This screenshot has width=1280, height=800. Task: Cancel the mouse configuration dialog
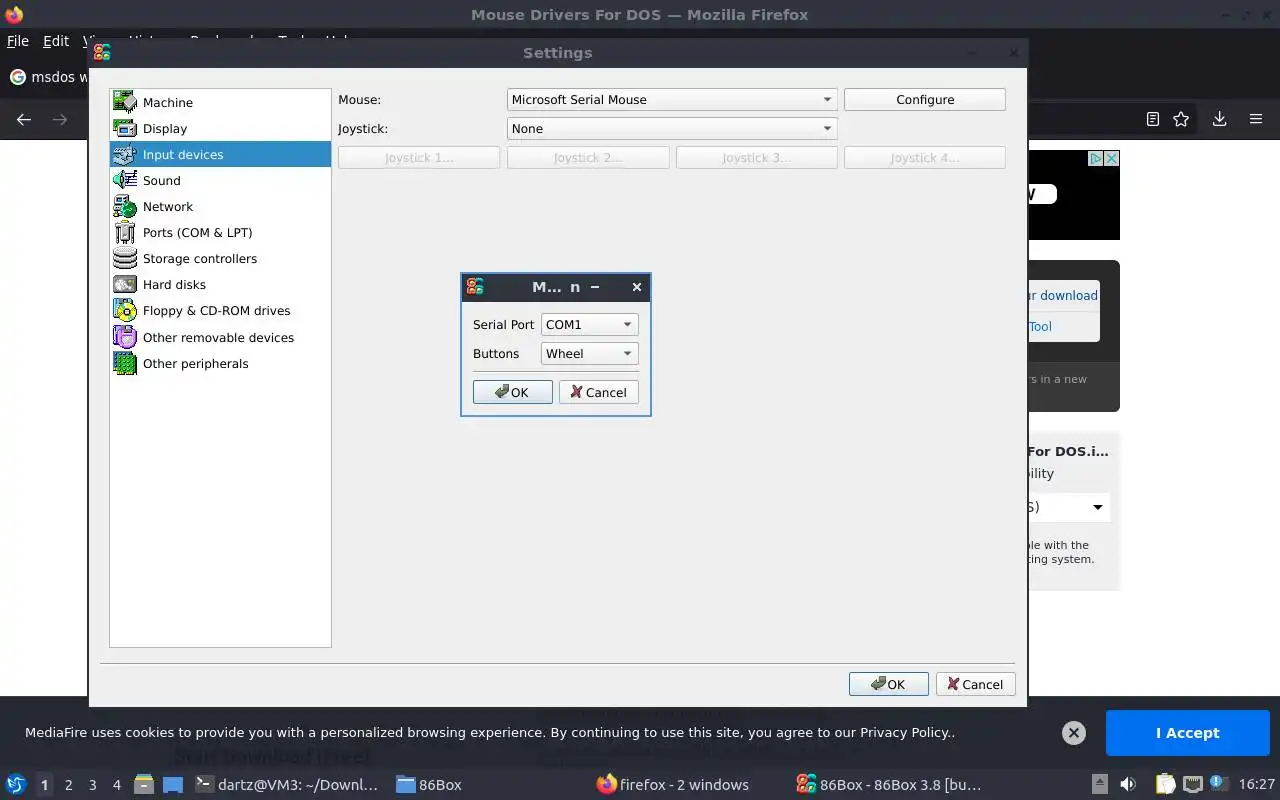pos(599,392)
